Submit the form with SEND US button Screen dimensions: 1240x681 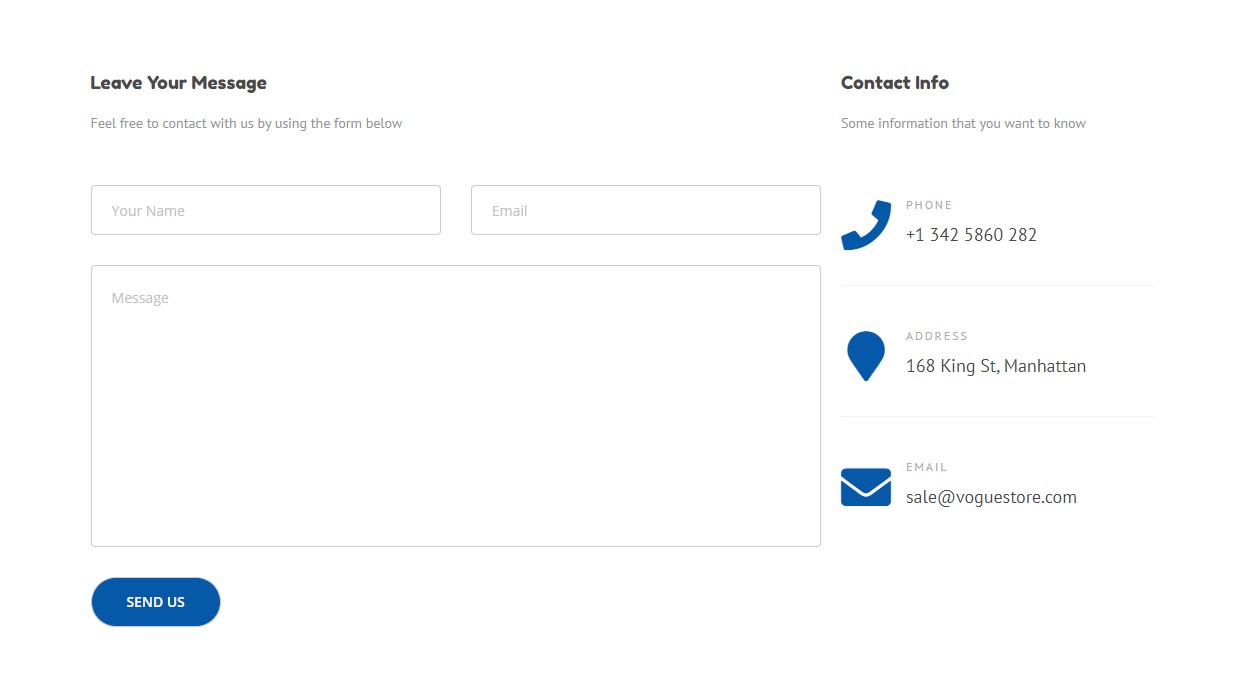tap(156, 602)
